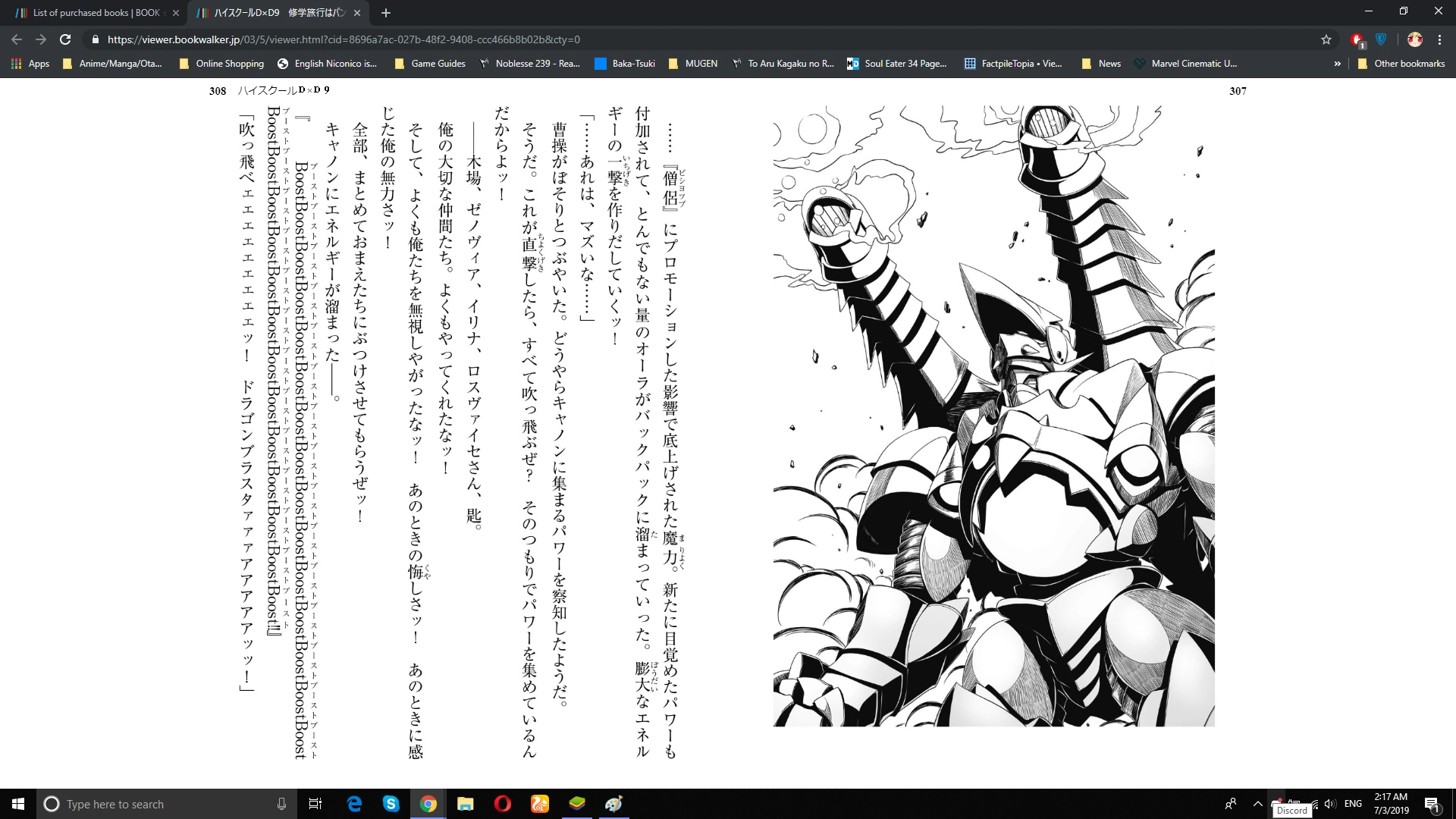Open File Explorer from the taskbar
Image resolution: width=1456 pixels, height=819 pixels.
tap(465, 804)
